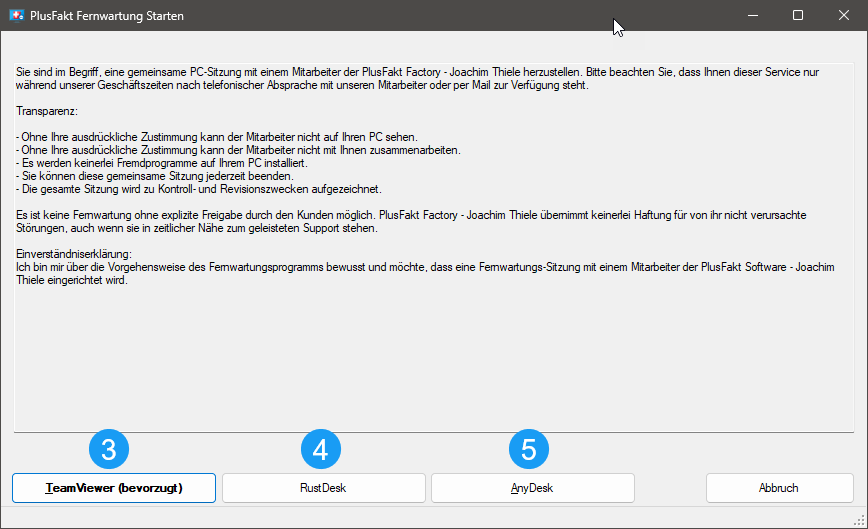The image size is (868, 529).
Task: Click line 'Sie können diese gemeinsame Sitzung' text
Action: [x=155, y=176]
